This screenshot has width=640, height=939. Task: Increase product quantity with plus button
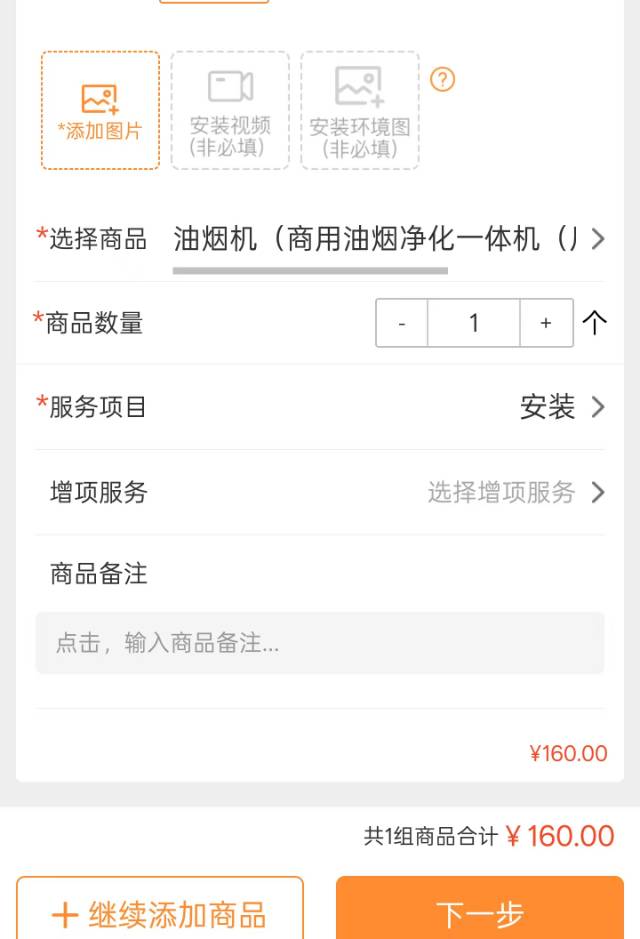click(546, 323)
